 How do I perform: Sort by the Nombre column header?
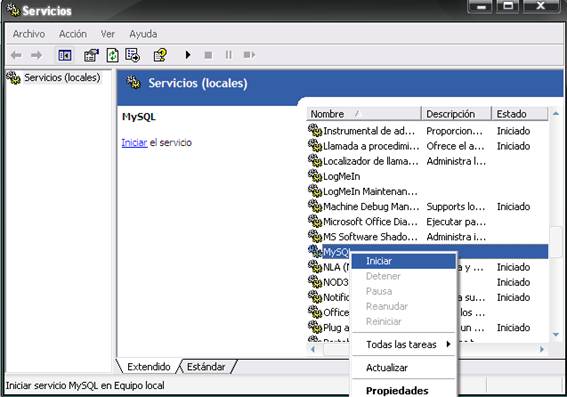(364, 114)
